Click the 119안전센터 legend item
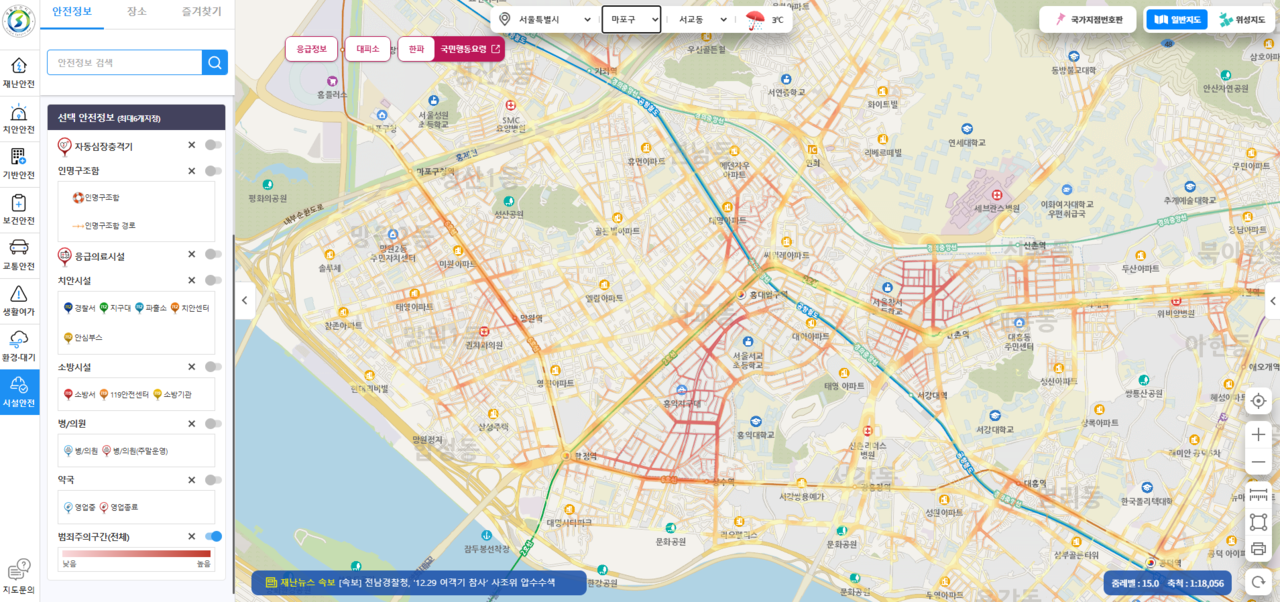Image resolution: width=1280 pixels, height=602 pixels. tap(122, 394)
